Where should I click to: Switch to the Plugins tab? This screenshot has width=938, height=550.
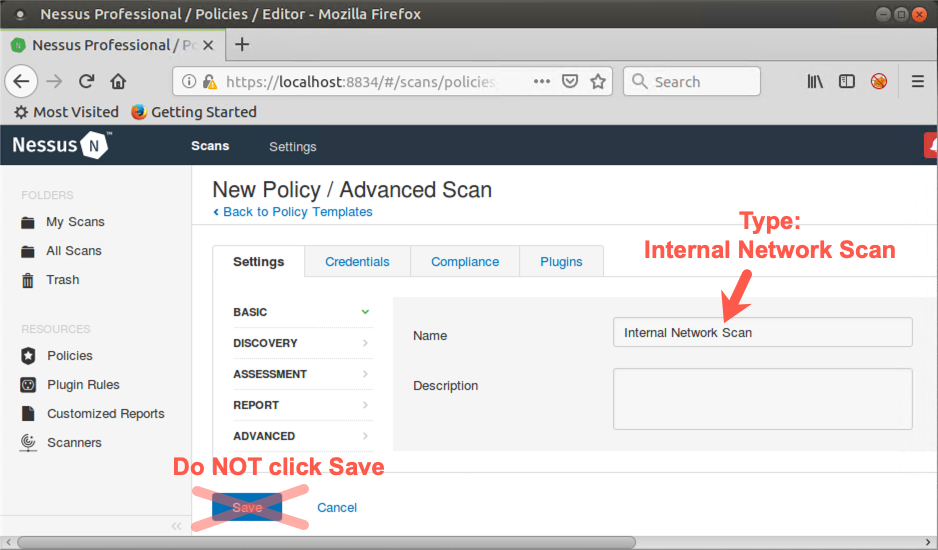(561, 262)
